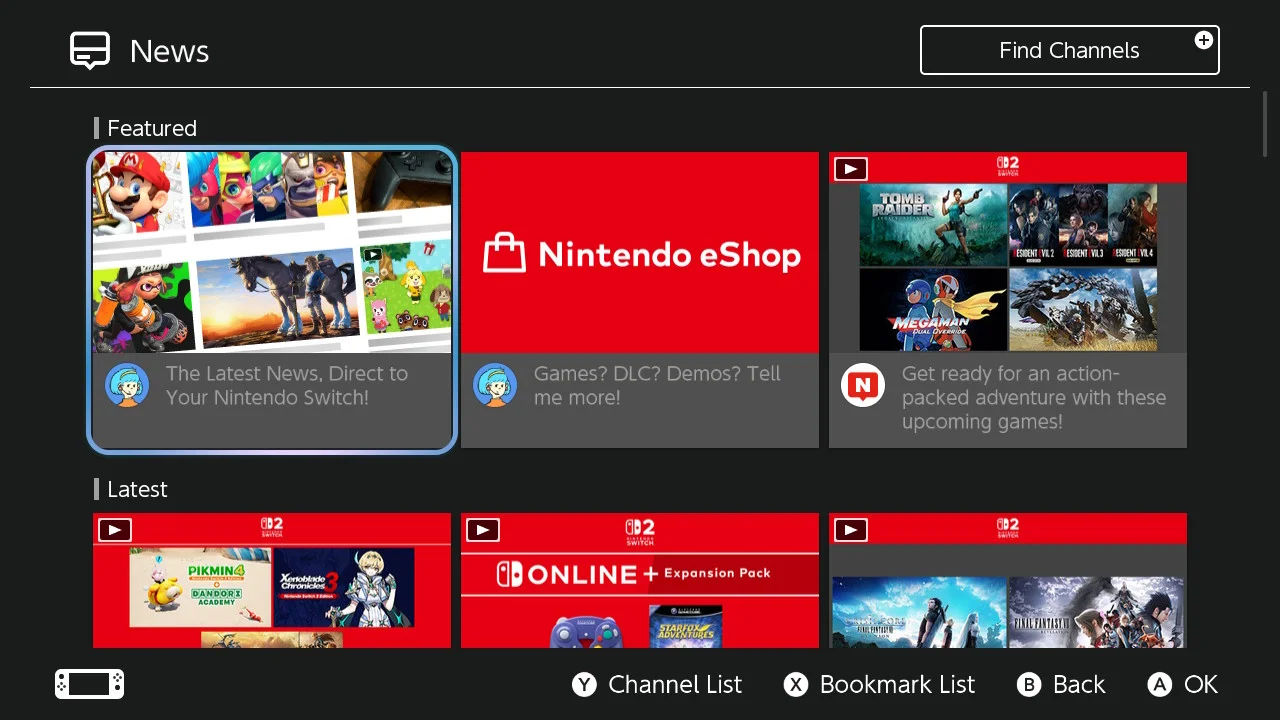
Task: Click the vertical scrollbar on the right edge
Action: pyautogui.click(x=1265, y=124)
